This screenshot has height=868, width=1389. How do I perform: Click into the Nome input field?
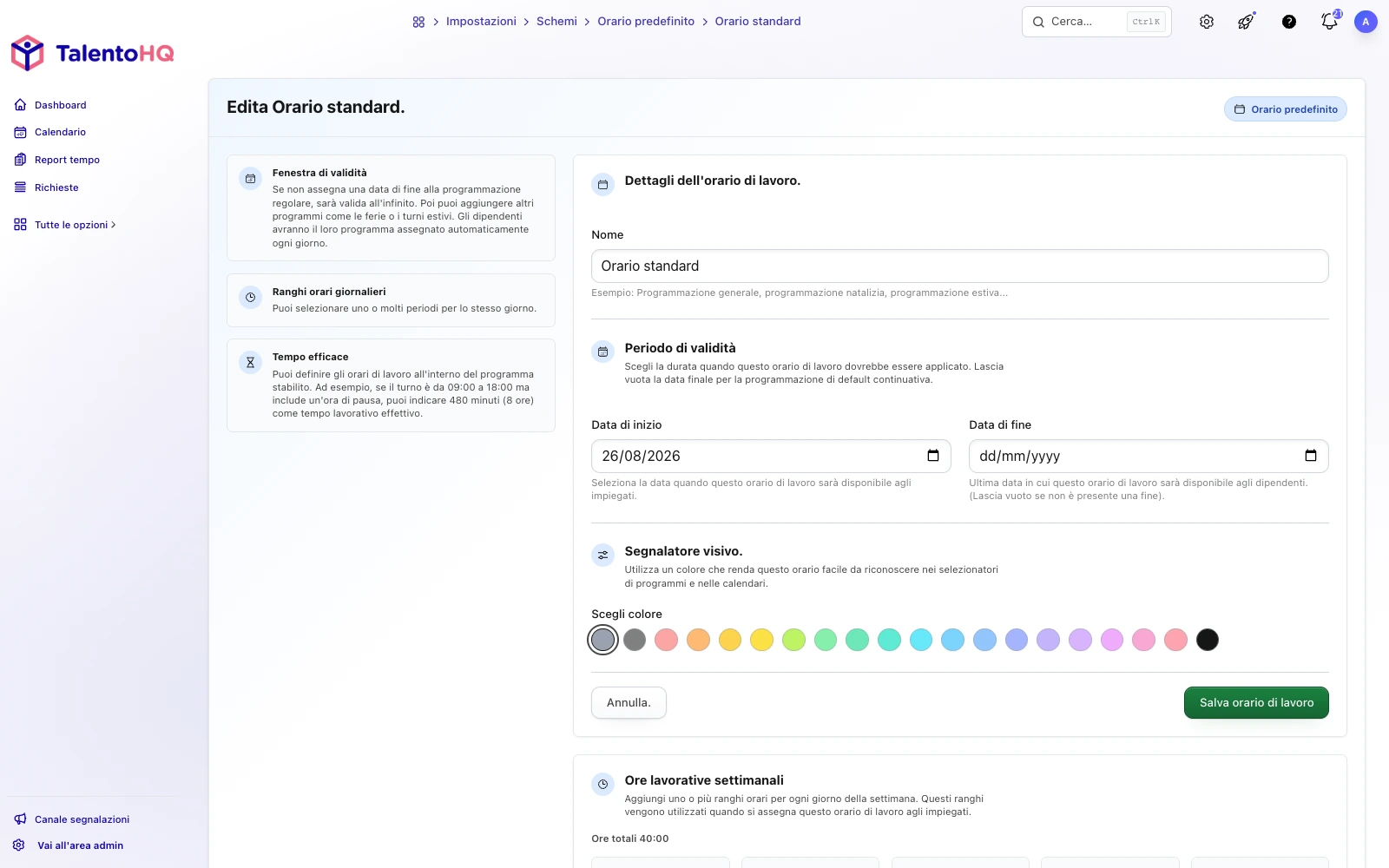coord(960,266)
